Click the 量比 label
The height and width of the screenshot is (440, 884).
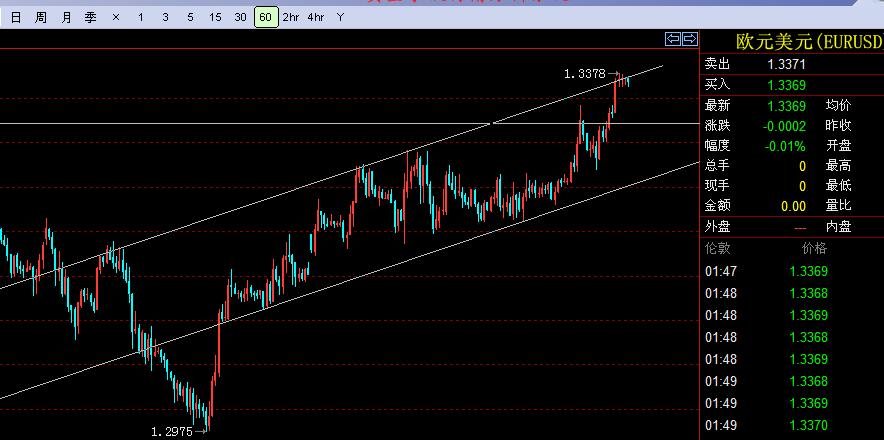839,206
